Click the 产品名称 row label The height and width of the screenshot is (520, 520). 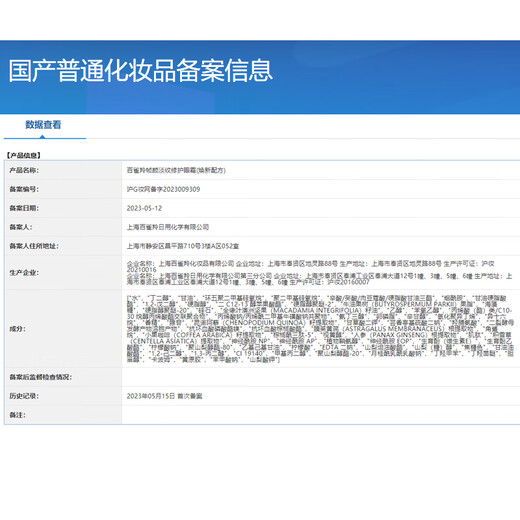tap(24, 170)
